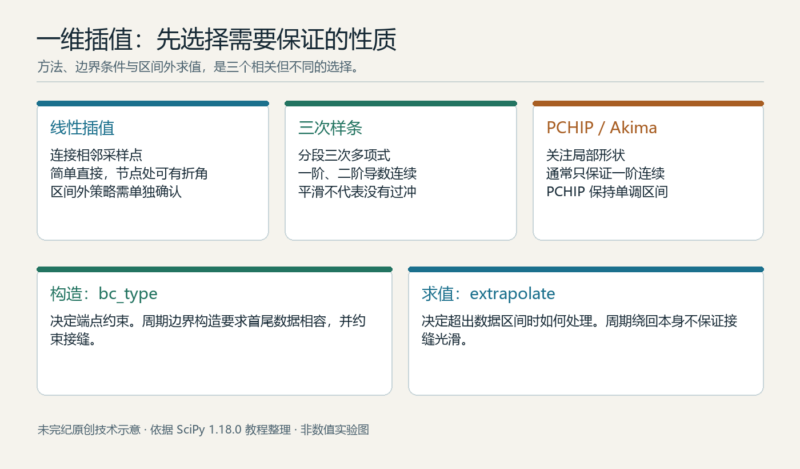Viewport: 800px width, 469px height.
Task: Click the title 一维插值：先选择需要保证的性质
Action: [x=216, y=39]
